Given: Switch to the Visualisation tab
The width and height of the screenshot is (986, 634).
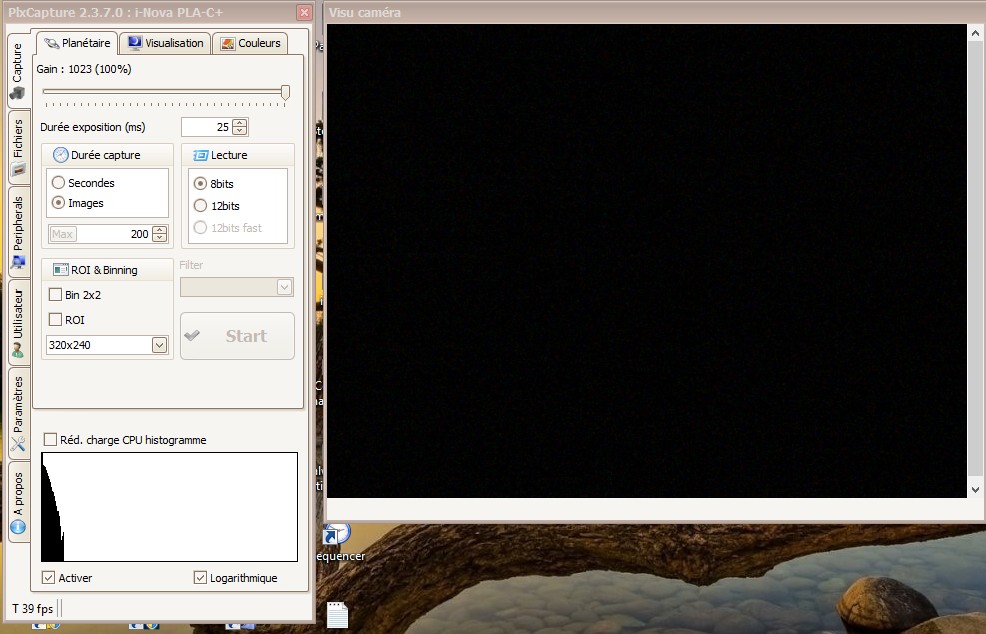Looking at the screenshot, I should [x=165, y=43].
